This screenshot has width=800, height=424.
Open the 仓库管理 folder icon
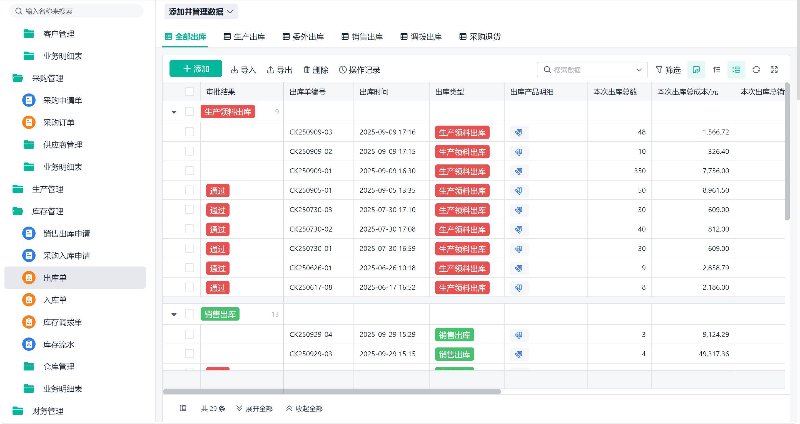point(29,366)
